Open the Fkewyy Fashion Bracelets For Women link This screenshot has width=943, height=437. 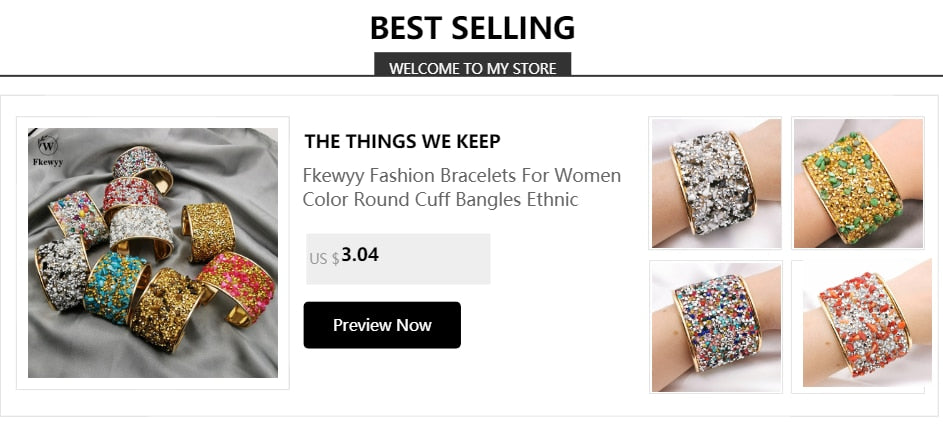[x=462, y=176]
